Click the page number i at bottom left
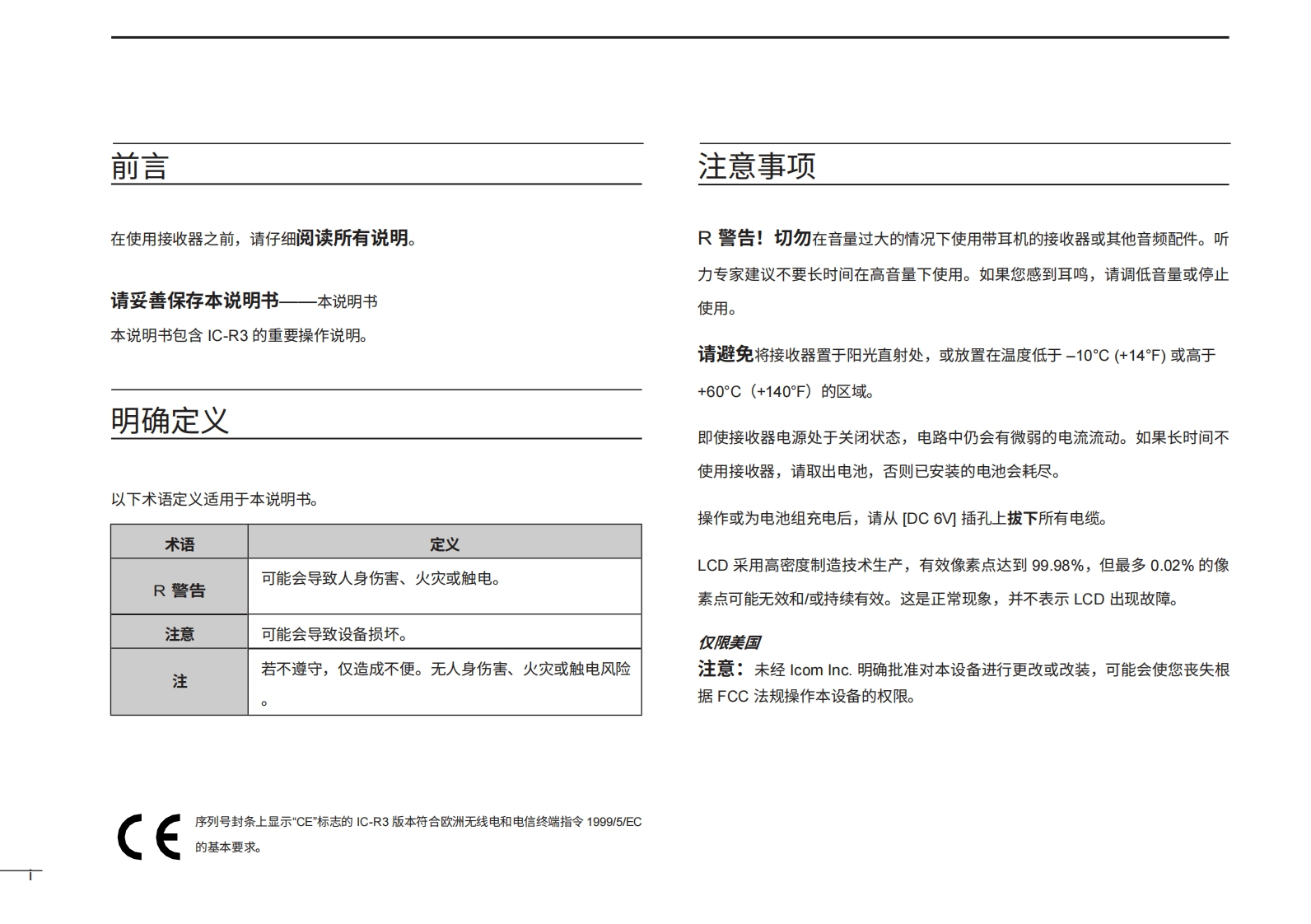 pos(30,876)
